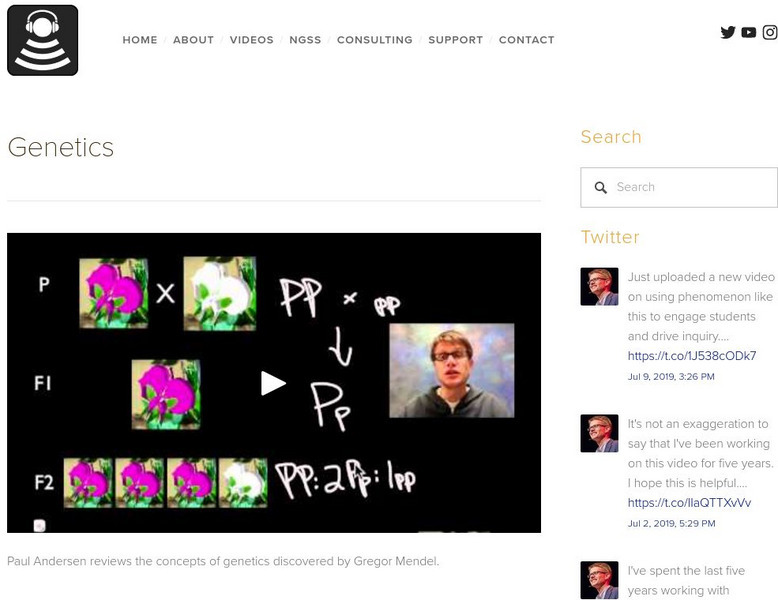Open the t.co/IlaQTTXvVv tweet link

689,503
